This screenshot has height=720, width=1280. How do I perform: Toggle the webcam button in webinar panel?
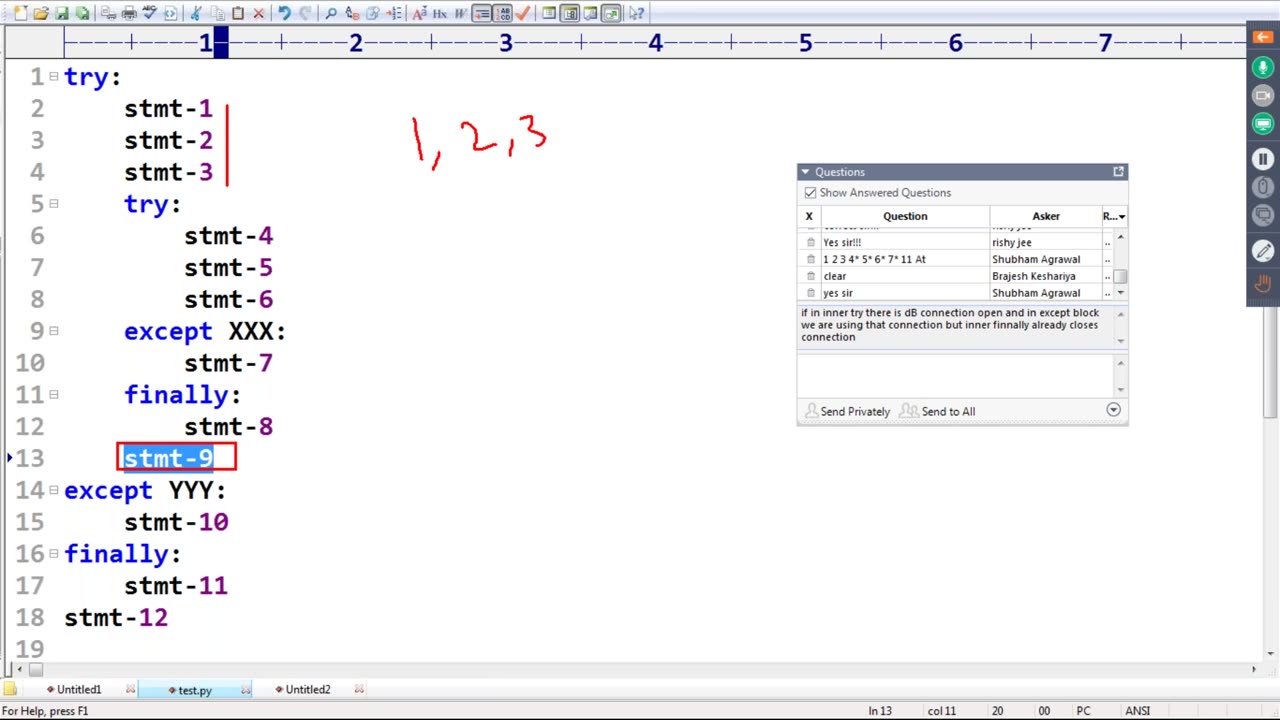(x=1262, y=96)
